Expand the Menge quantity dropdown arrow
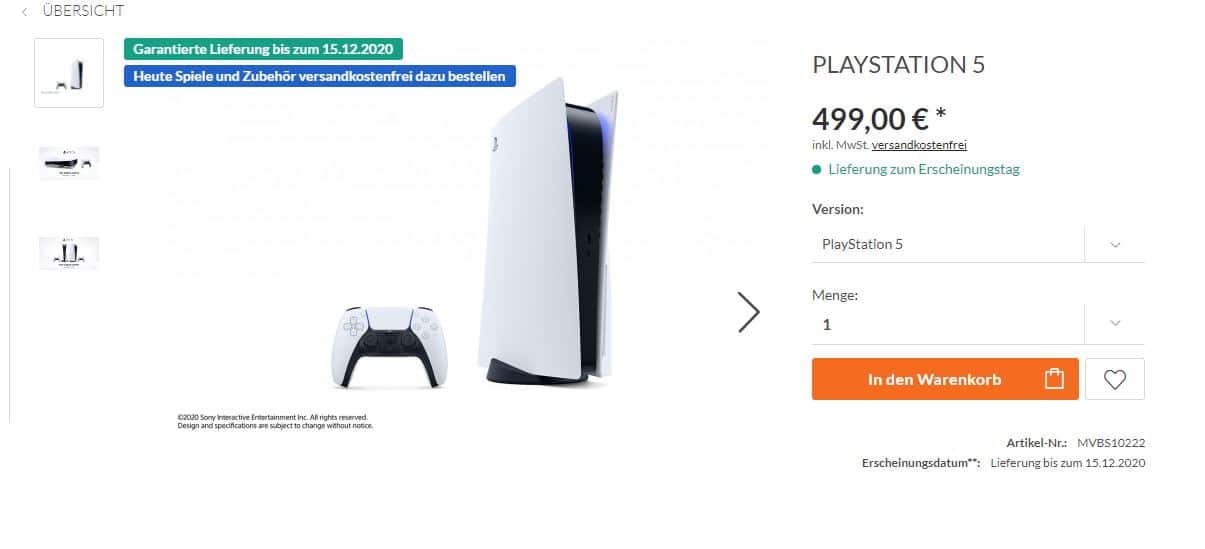Screen dimensions: 1205x549 click(x=1115, y=323)
